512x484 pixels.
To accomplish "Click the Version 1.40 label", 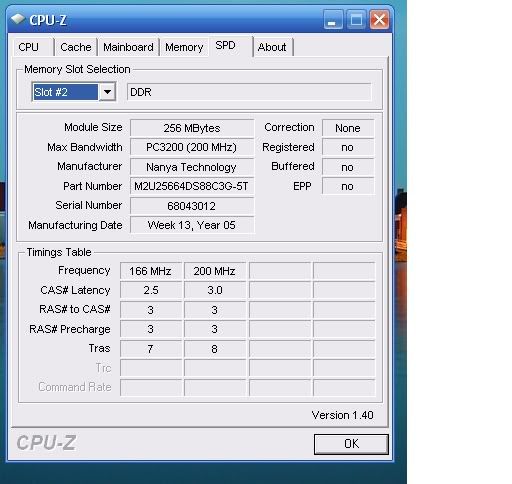I will [x=343, y=415].
